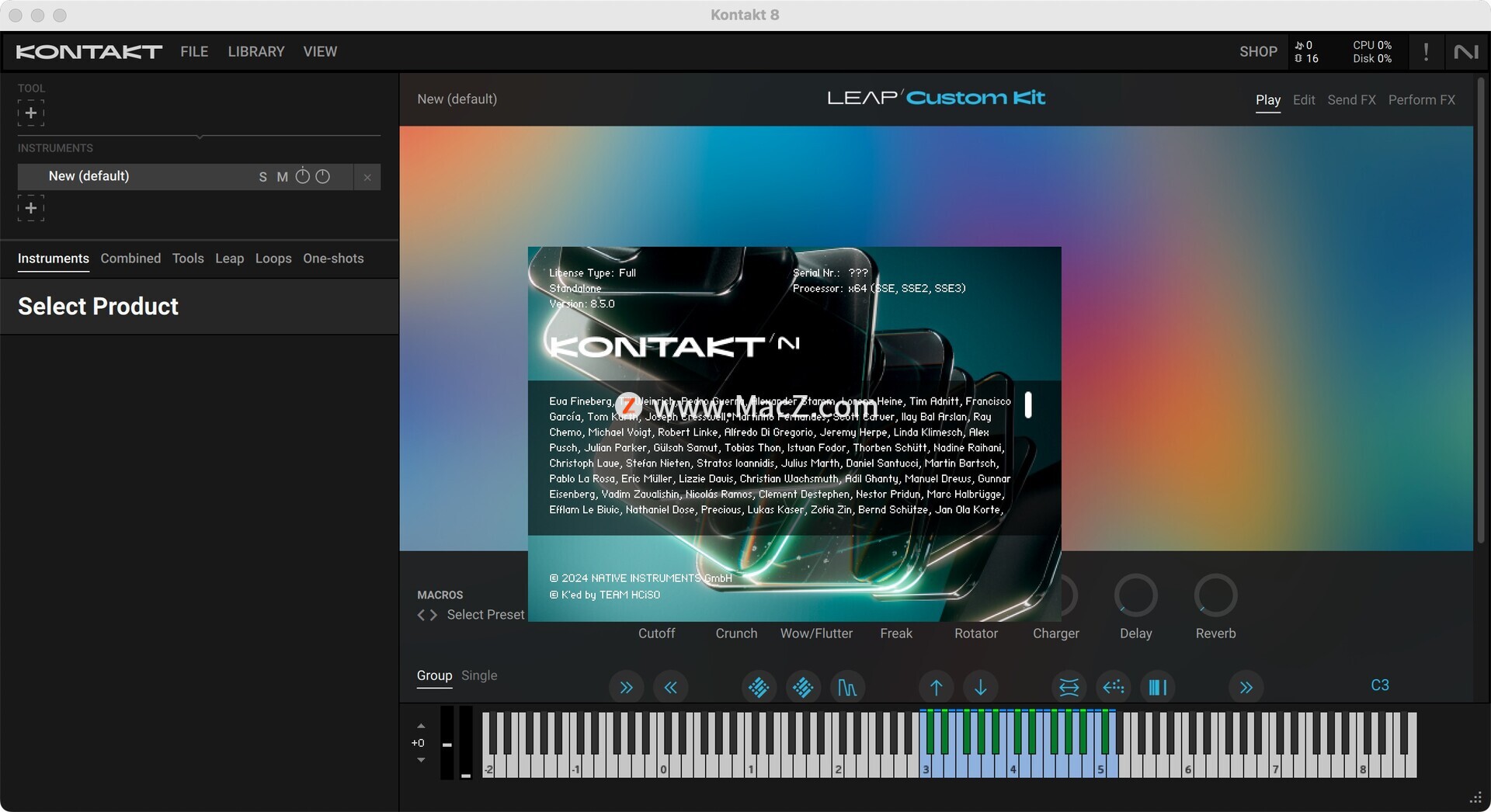Open the VIEW menu
The width and height of the screenshot is (1491, 812).
pyautogui.click(x=320, y=51)
